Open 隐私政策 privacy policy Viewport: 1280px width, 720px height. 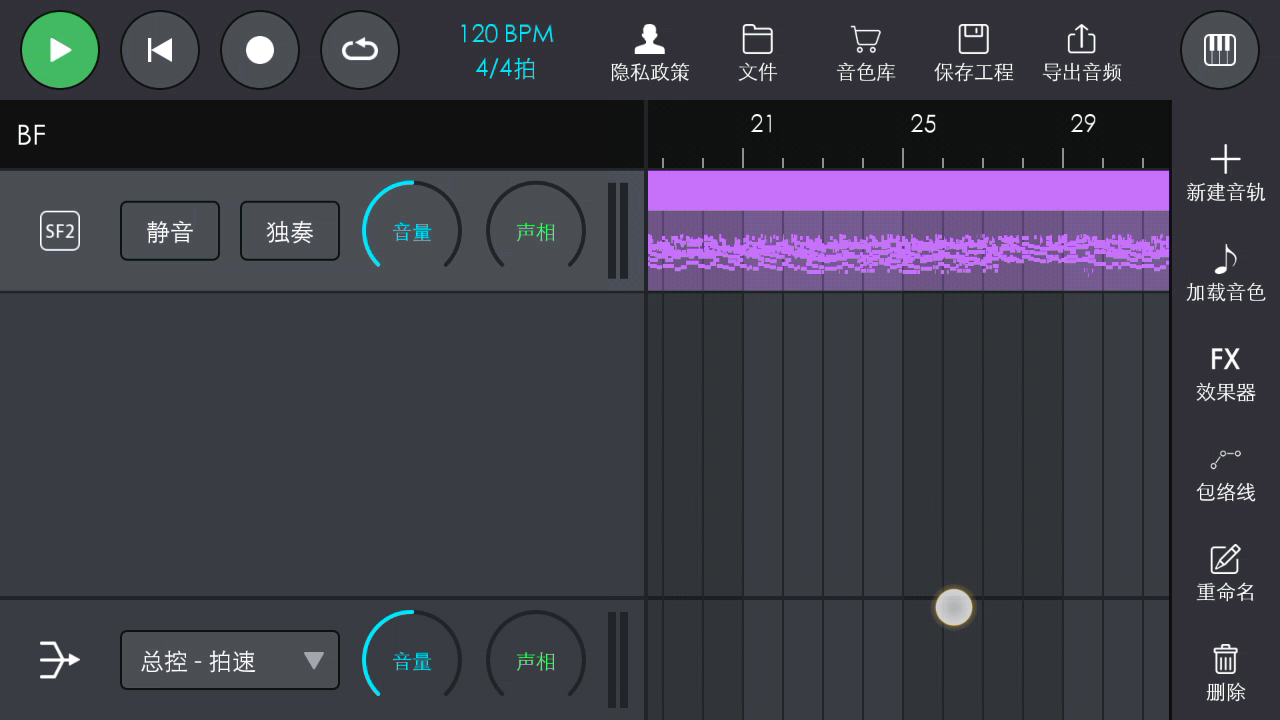coord(650,54)
